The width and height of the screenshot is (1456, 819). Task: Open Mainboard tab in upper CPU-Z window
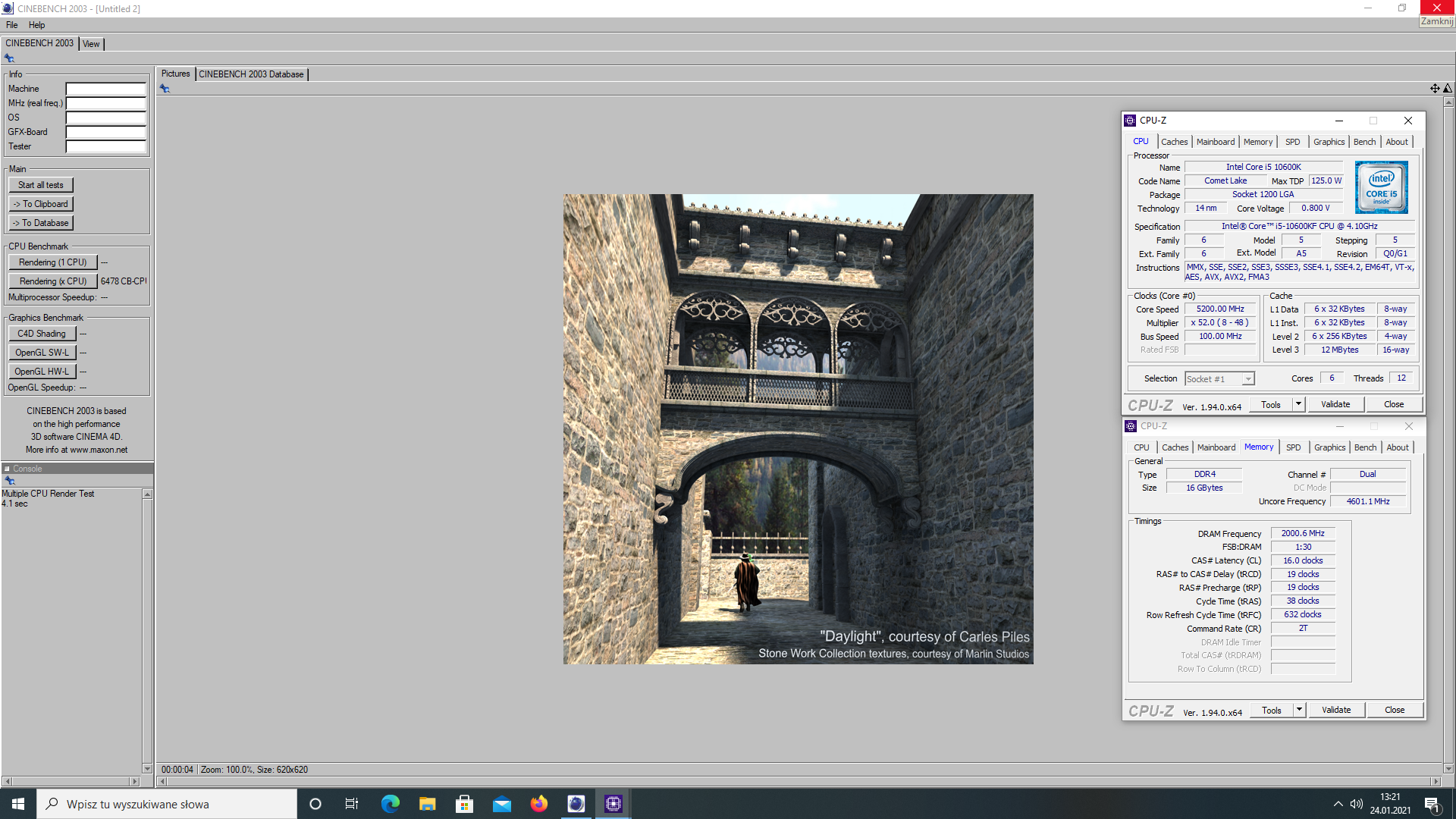coord(1215,142)
